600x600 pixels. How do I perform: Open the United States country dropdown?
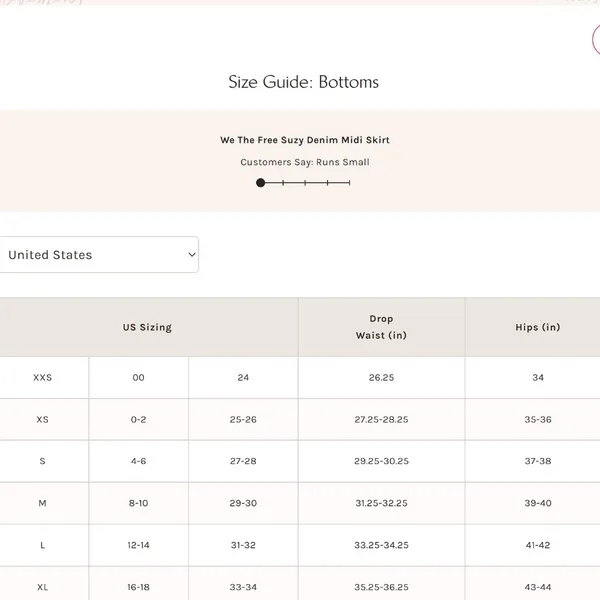click(x=99, y=255)
